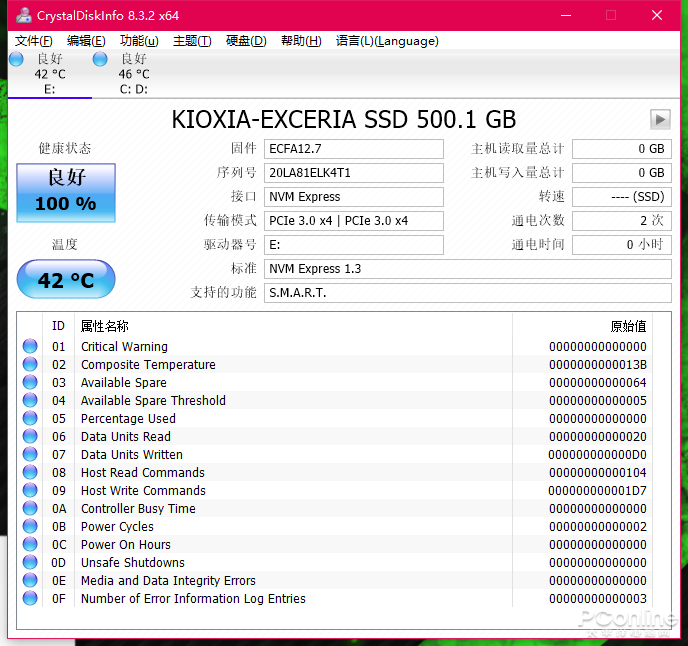Click the host reads total 0 GB field
688x646 pixels.
tap(622, 149)
